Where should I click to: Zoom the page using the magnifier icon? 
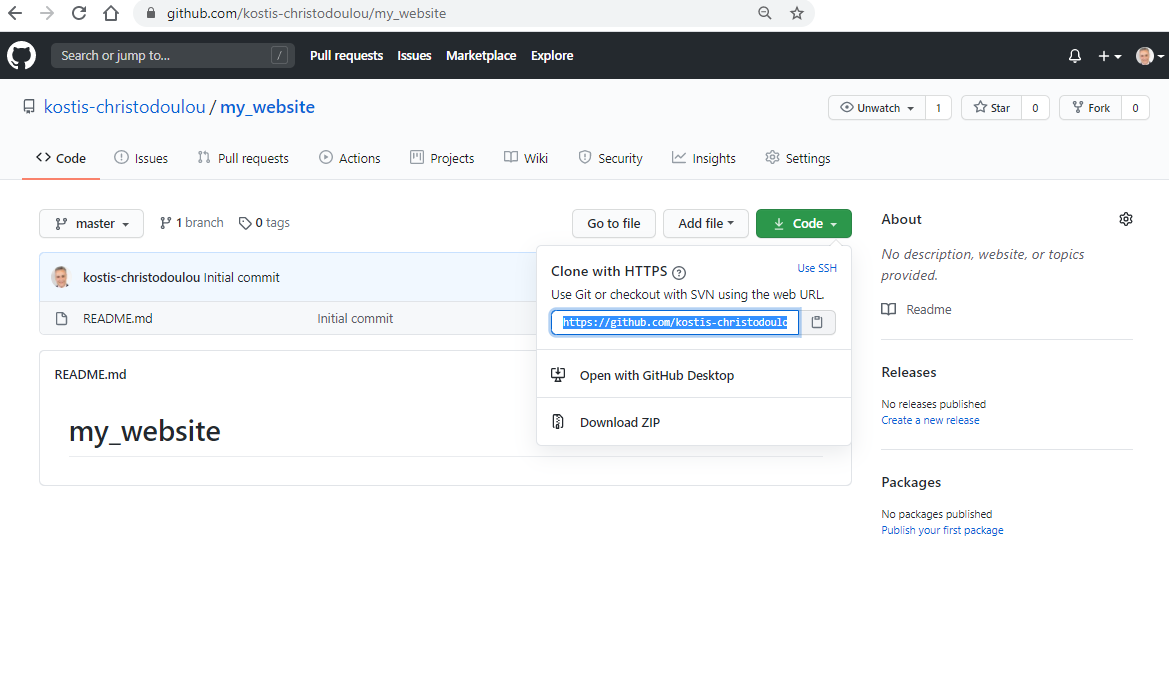click(x=765, y=13)
